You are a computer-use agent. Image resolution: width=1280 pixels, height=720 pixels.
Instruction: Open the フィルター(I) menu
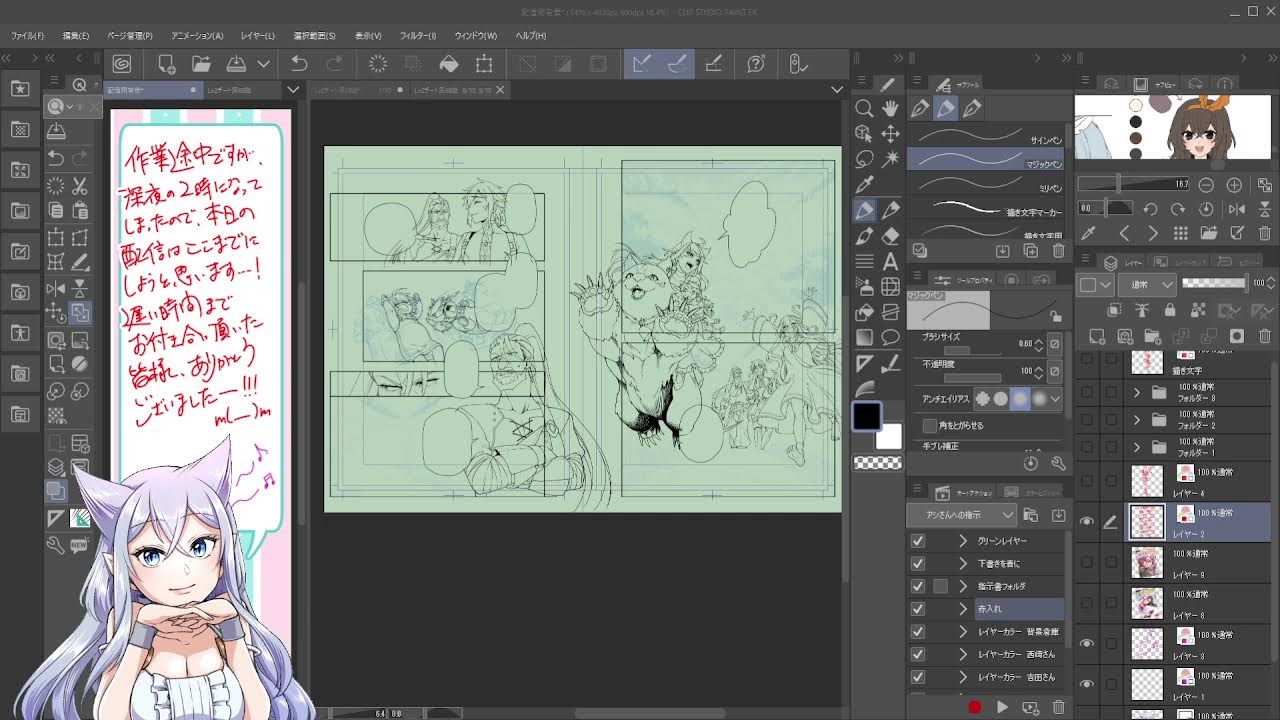417,36
